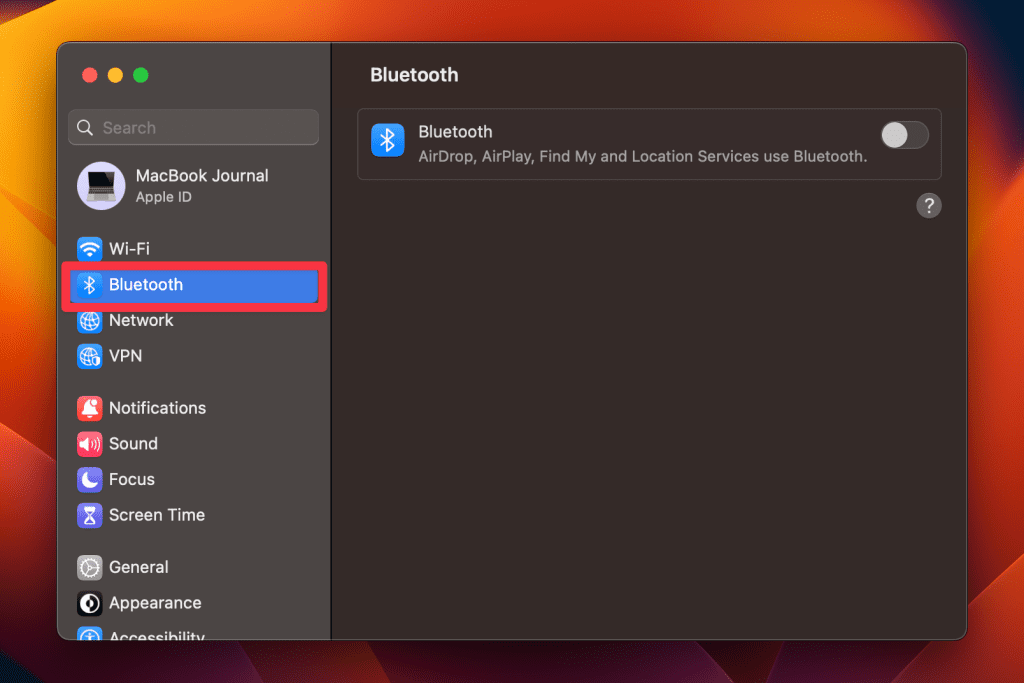Click the Bluetooth page title heading

point(414,75)
